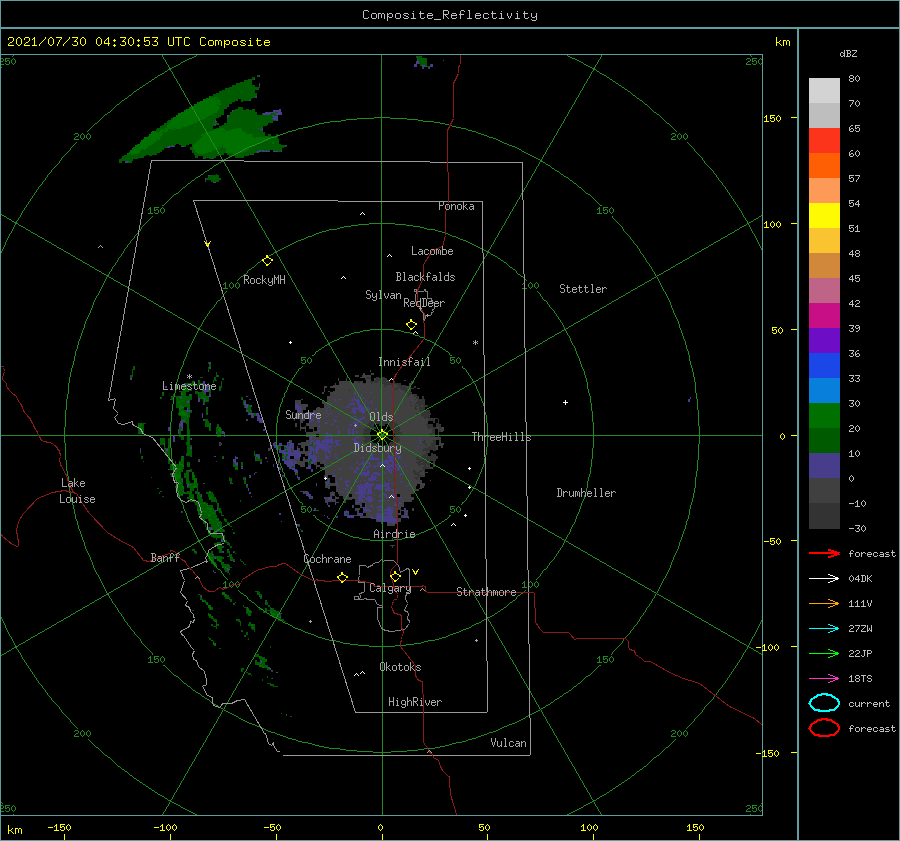900x841 pixels.
Task: Click the red forecast arrow in the legend
Action: coord(824,553)
